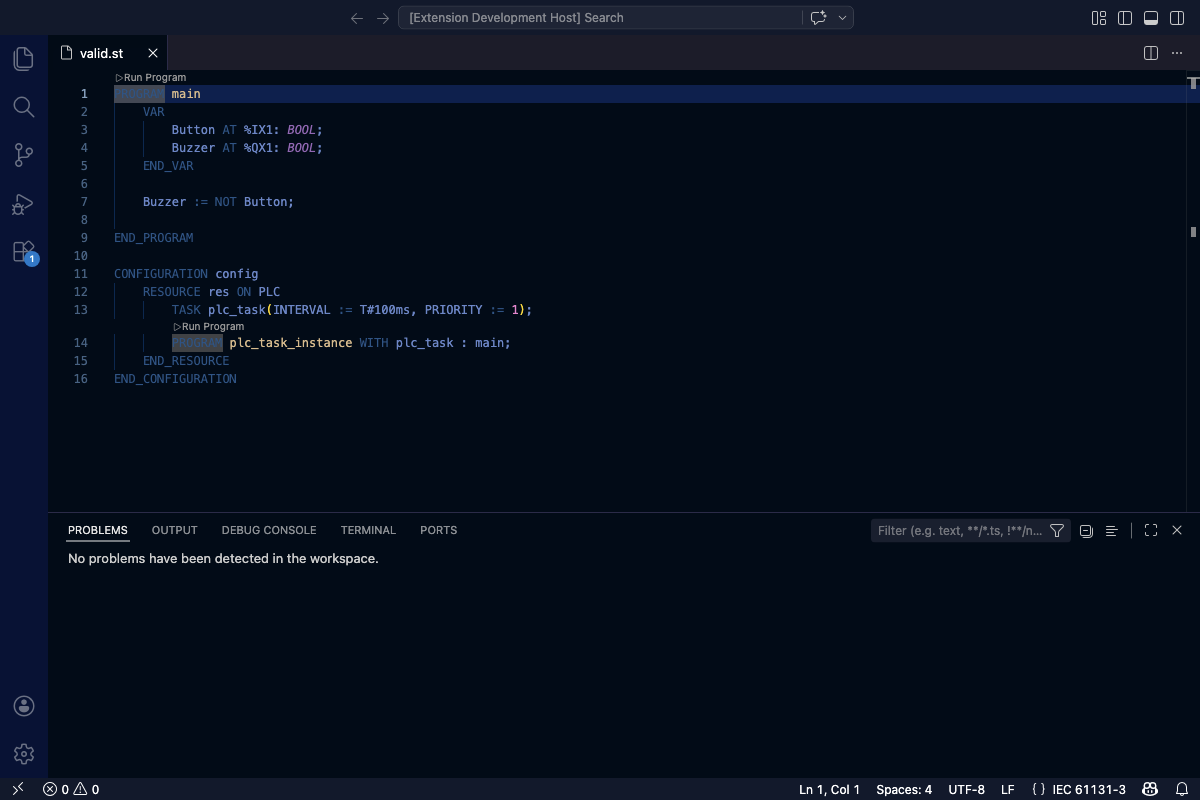Click 'END_CONFIGURATION' on line 16

pos(175,379)
